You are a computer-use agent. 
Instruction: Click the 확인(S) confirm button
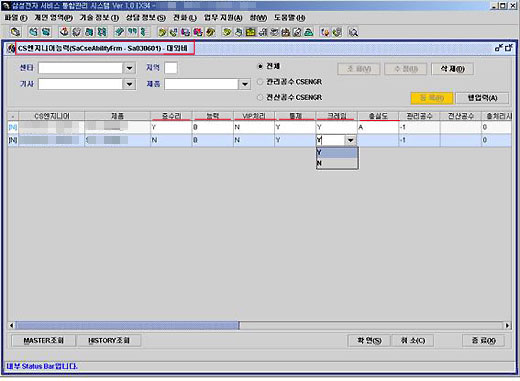click(369, 341)
